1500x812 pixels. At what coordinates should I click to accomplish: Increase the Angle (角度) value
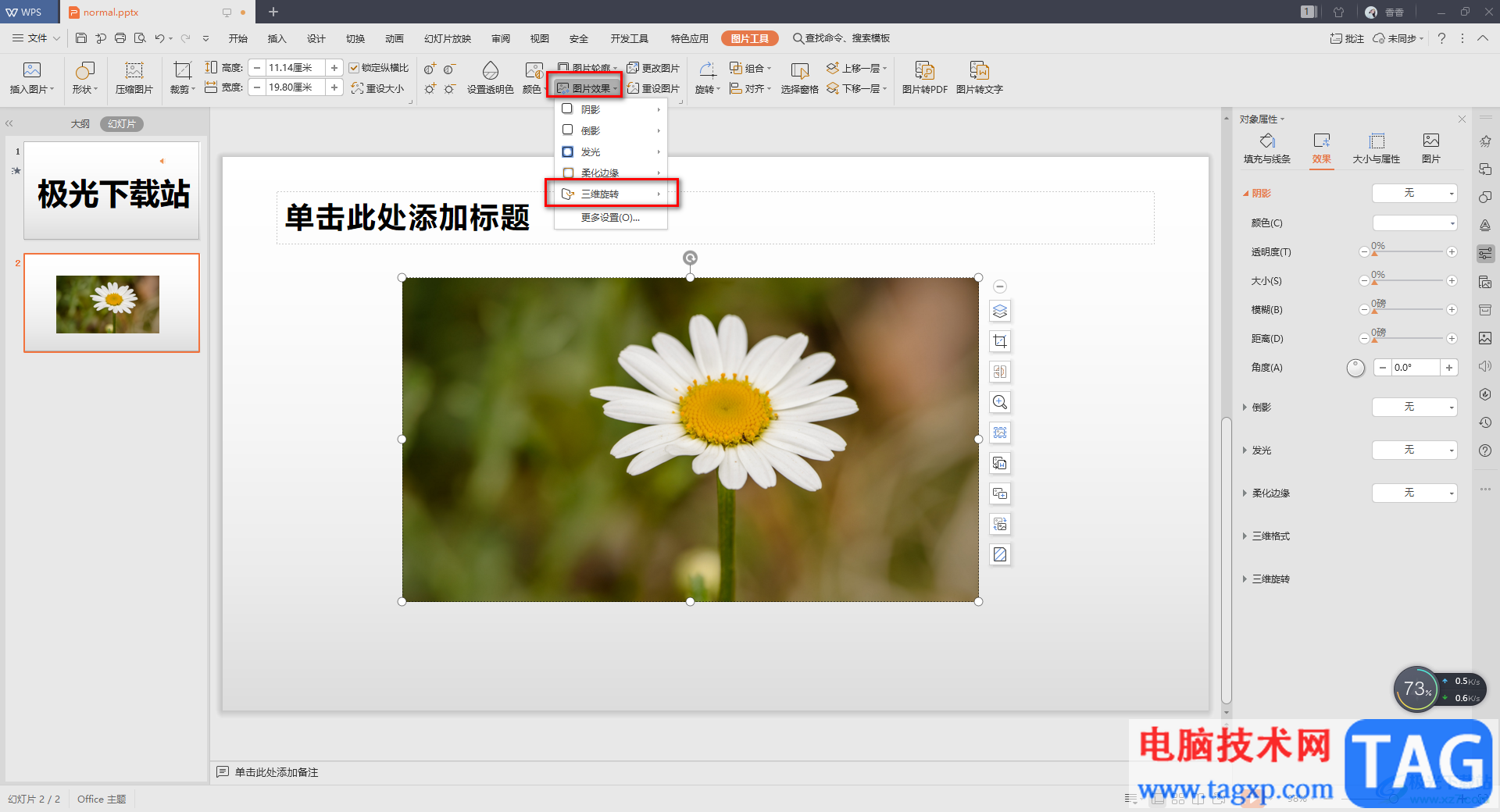1449,368
